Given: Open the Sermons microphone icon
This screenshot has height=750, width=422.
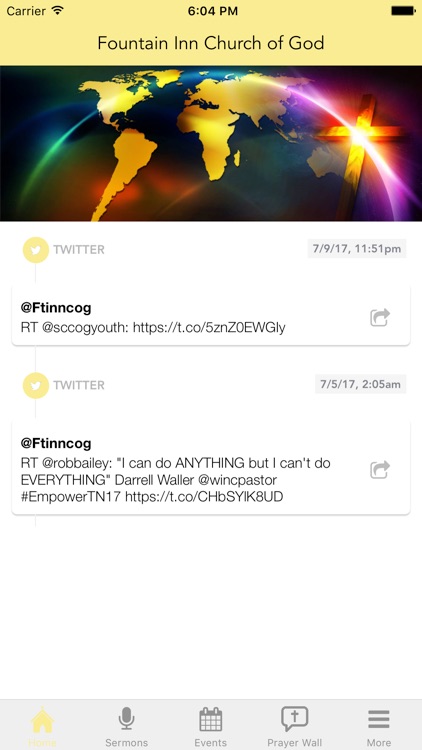Looking at the screenshot, I should pos(126,718).
